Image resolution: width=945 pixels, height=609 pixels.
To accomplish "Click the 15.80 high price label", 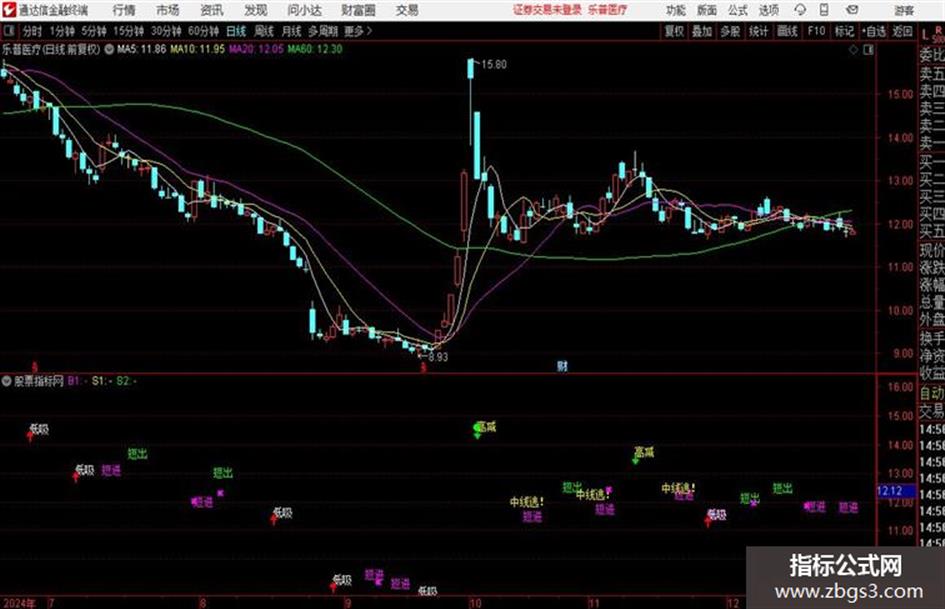I will coord(494,65).
